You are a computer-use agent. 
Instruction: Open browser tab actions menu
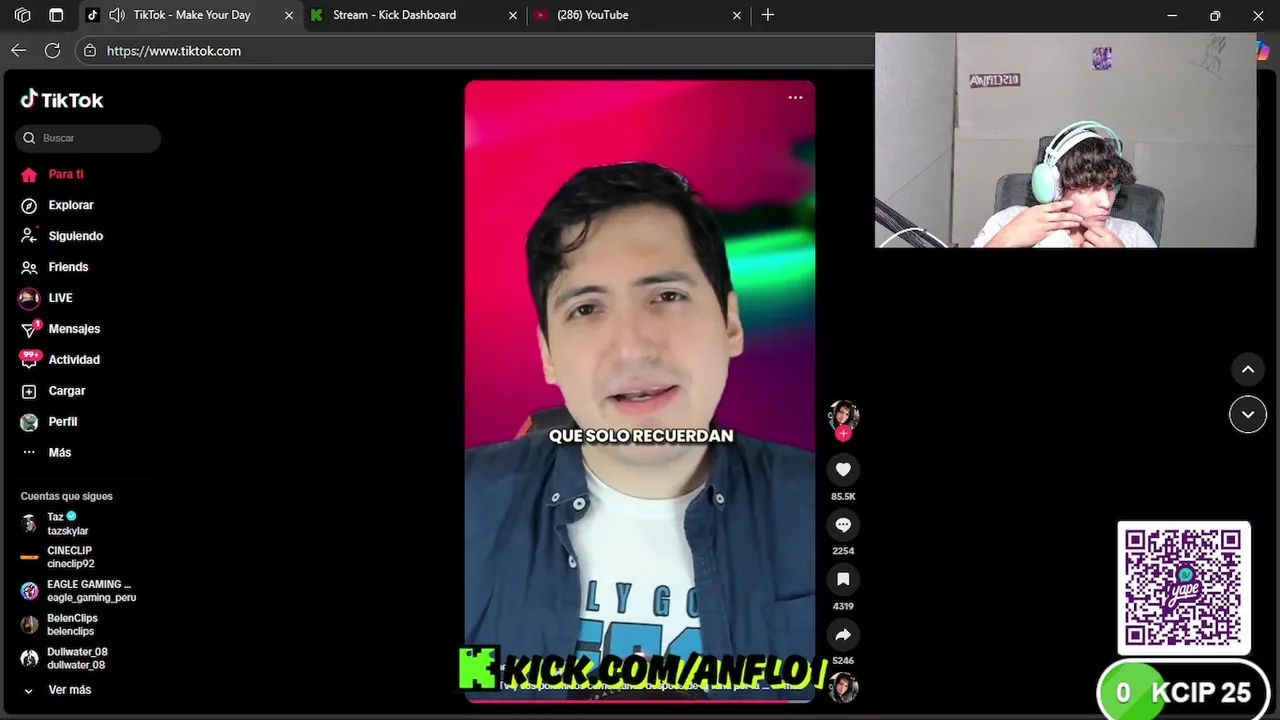point(56,15)
